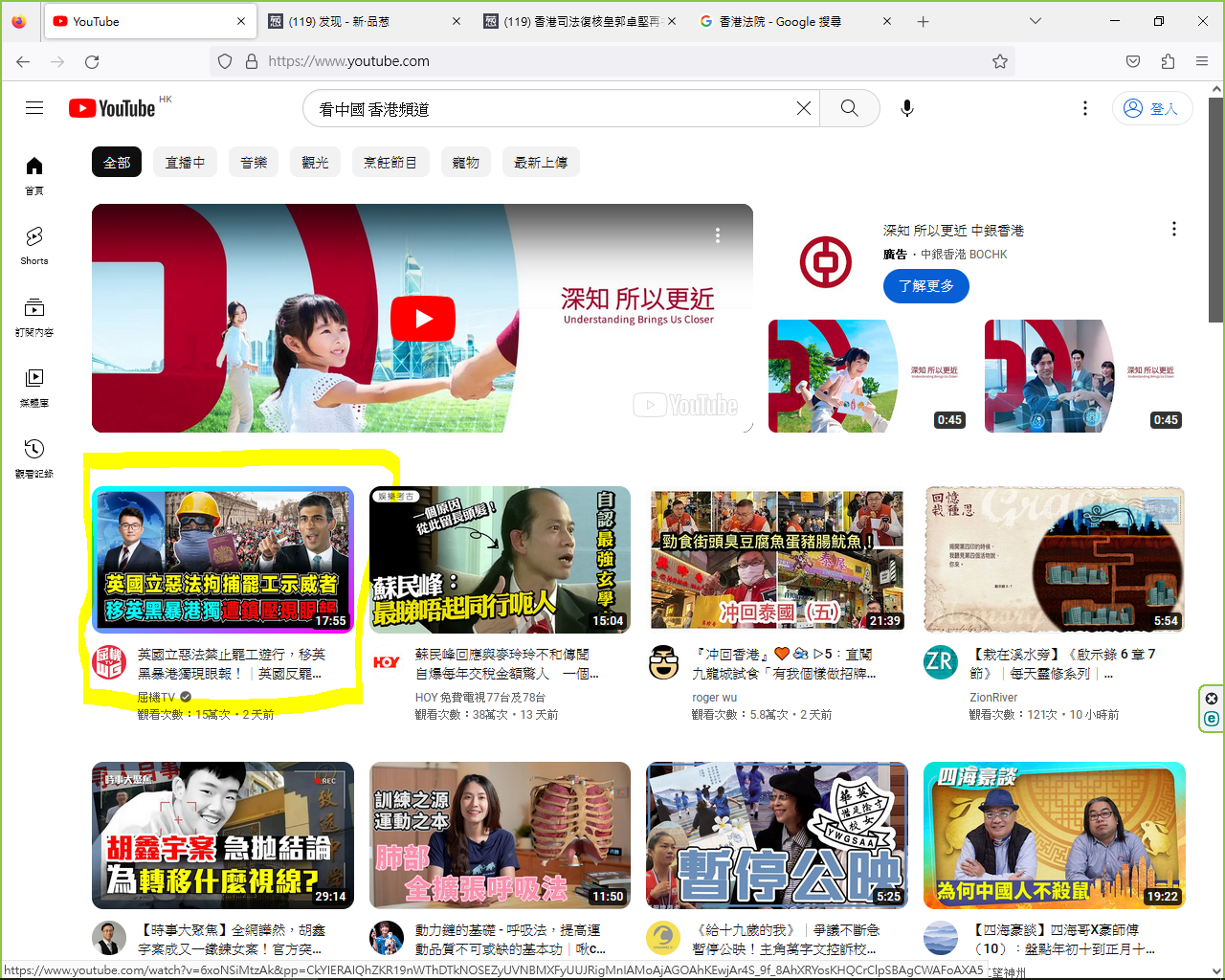Viewport: 1225px width, 980px height.
Task: Reload the page in Firefox
Action: click(x=92, y=61)
